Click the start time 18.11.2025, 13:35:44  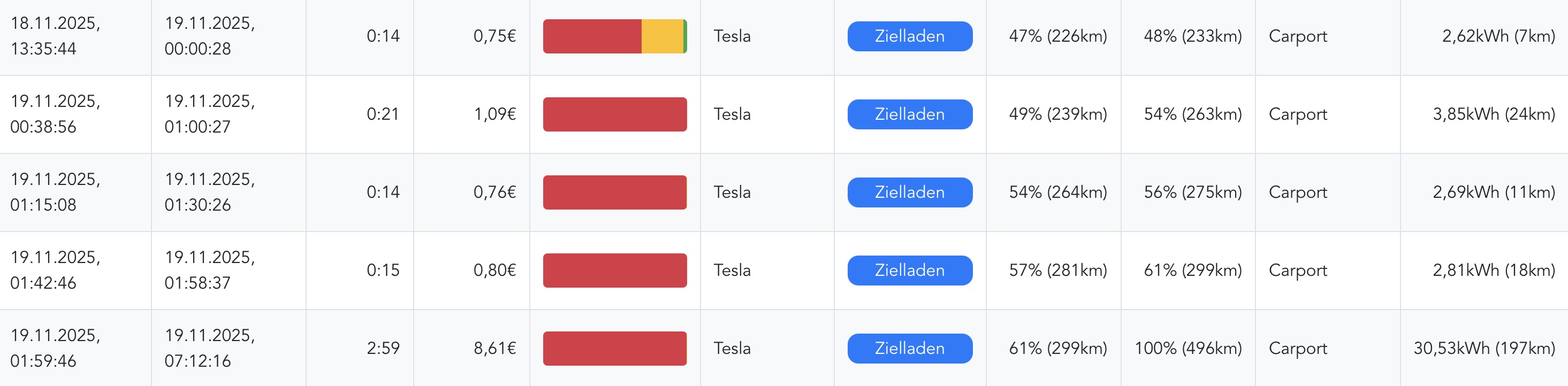click(56, 36)
